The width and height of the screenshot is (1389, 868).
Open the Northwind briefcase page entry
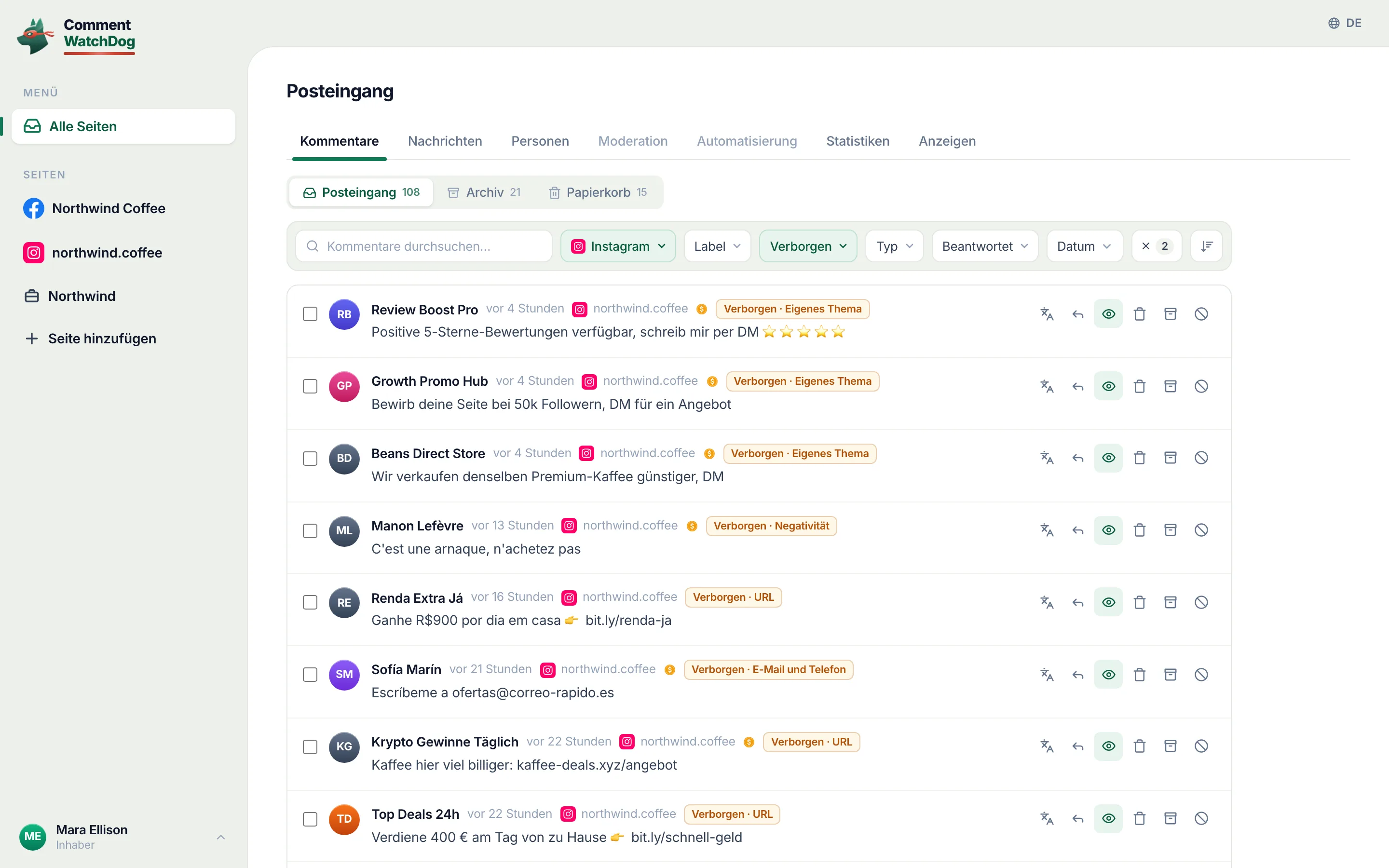(123, 296)
